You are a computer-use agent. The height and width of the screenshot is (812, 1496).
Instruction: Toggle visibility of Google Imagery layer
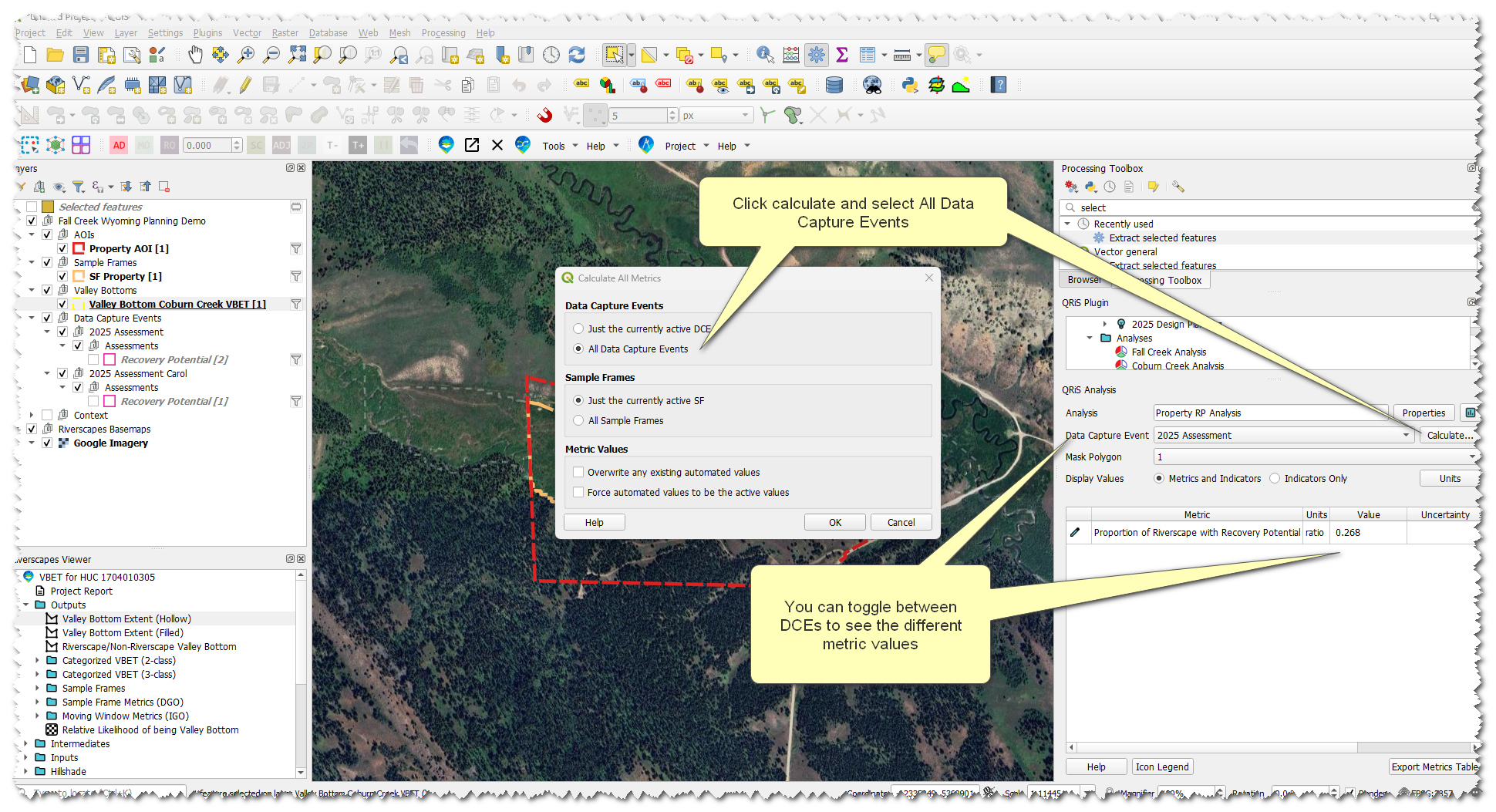click(x=47, y=443)
